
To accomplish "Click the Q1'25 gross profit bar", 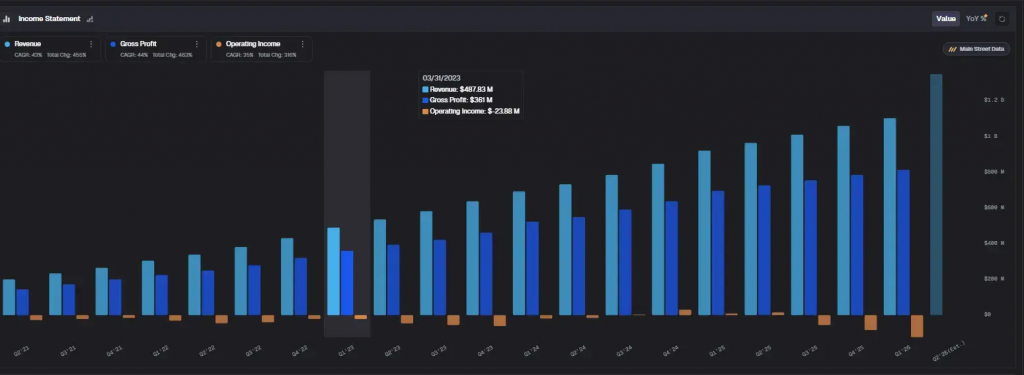I will tap(718, 253).
